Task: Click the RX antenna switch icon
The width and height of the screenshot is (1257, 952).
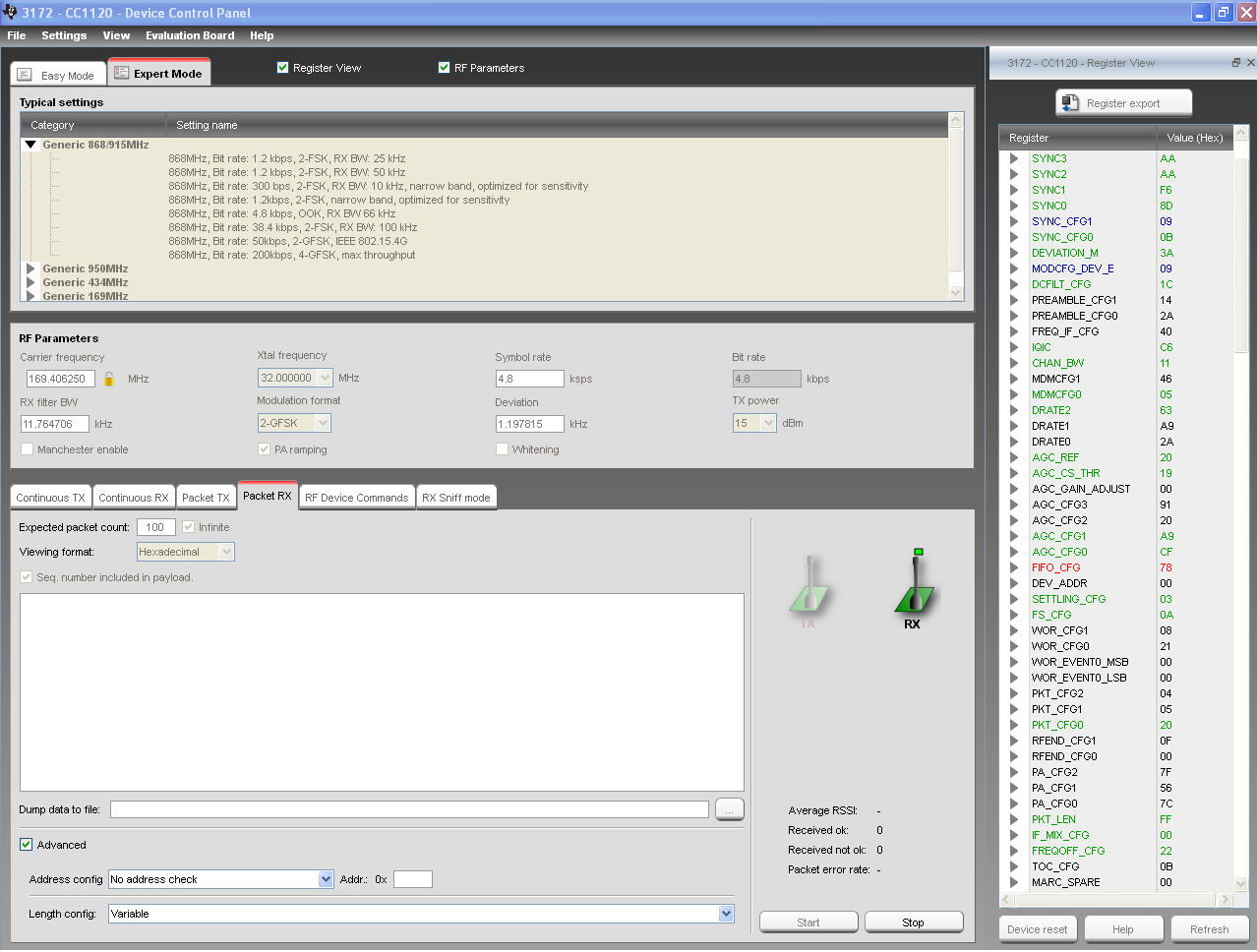Action: 915,582
